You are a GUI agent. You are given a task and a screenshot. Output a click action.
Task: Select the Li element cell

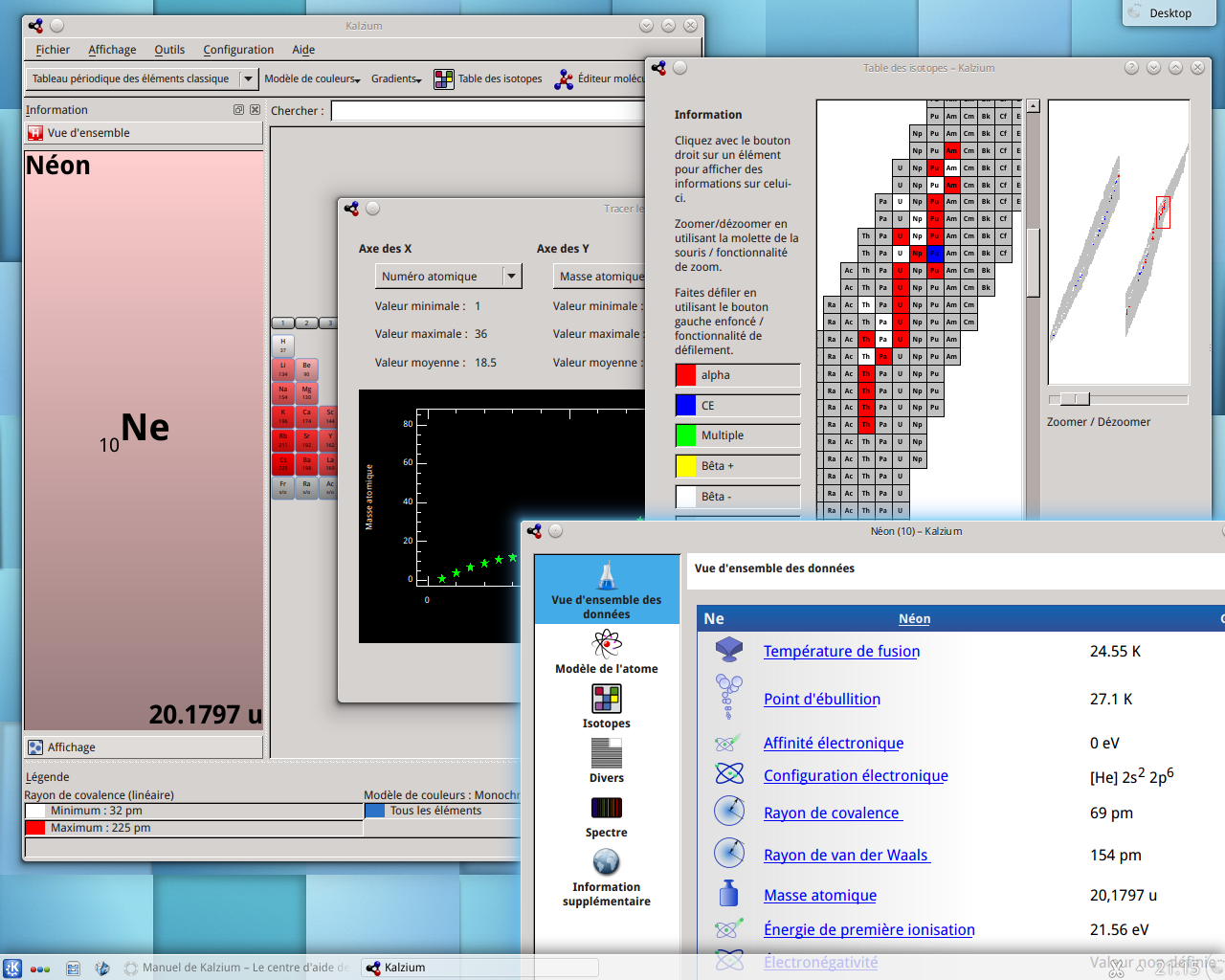click(x=282, y=369)
